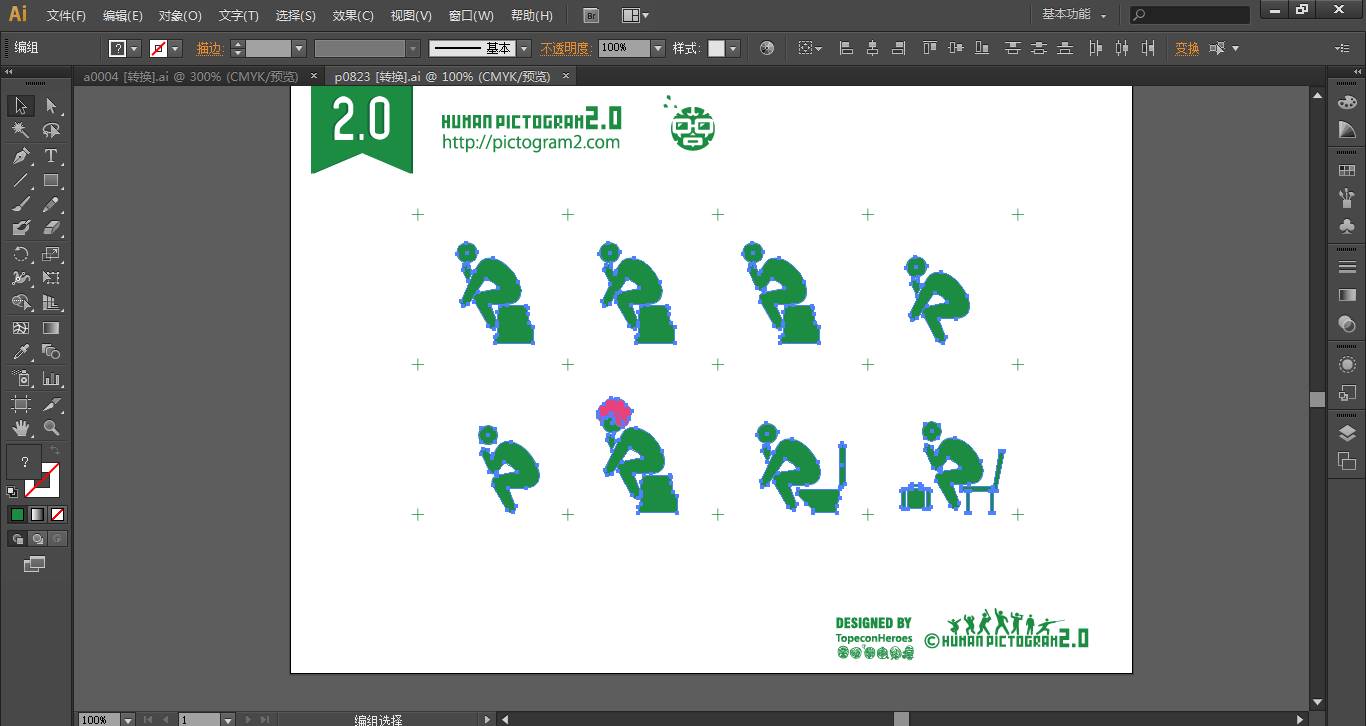Select the Blend tool
The height and width of the screenshot is (726, 1366).
(51, 352)
